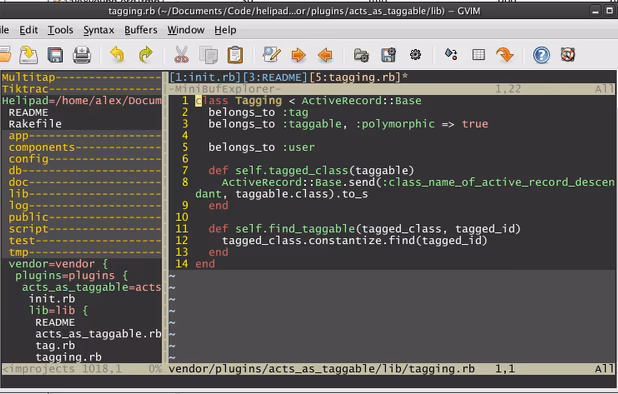Expand the folded Multitap project
618x394 pixels.
81,77
